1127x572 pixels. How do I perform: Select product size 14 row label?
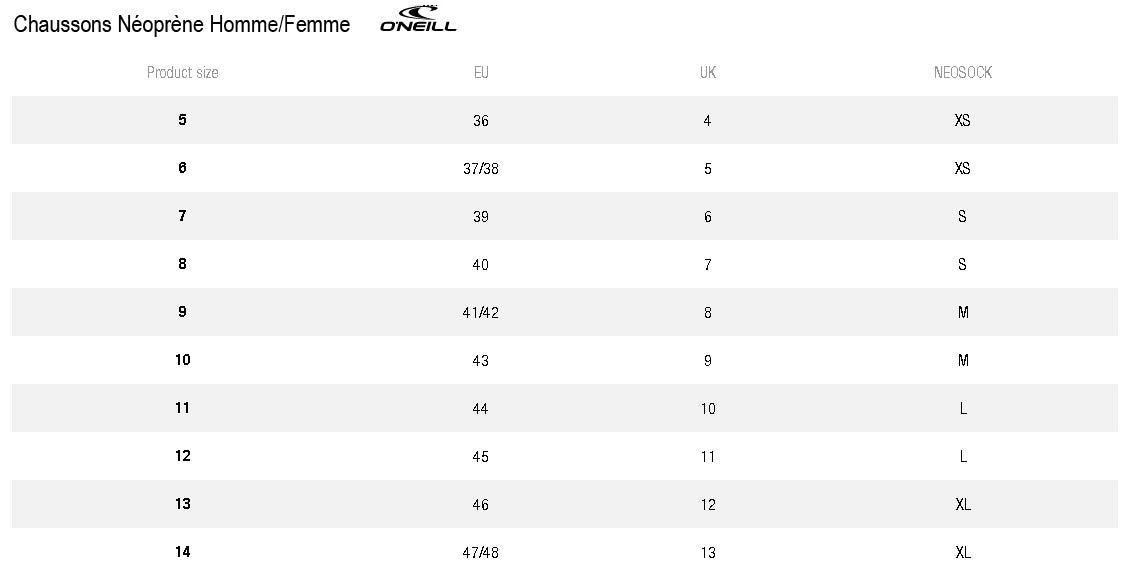(183, 552)
